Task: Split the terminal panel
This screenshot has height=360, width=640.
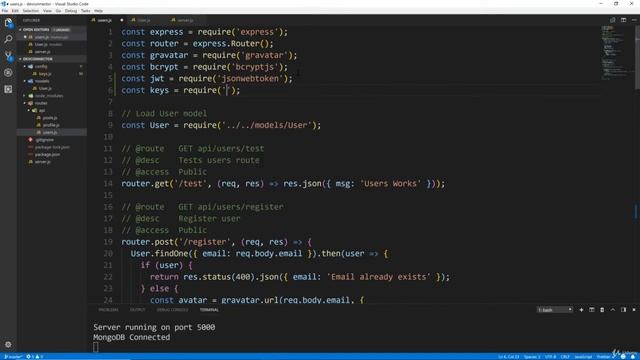Action: [591, 310]
